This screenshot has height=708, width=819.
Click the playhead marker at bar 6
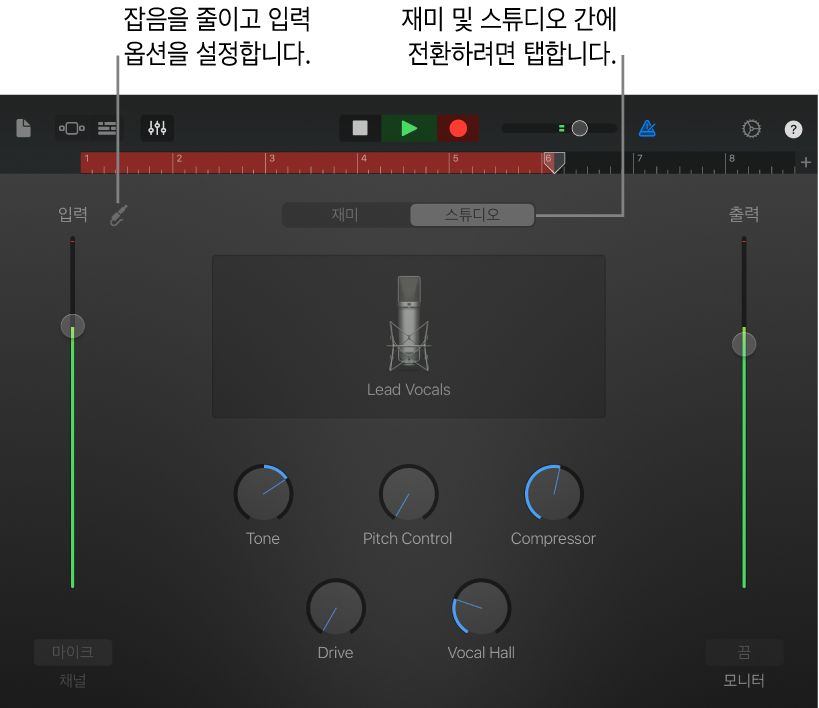pyautogui.click(x=554, y=163)
